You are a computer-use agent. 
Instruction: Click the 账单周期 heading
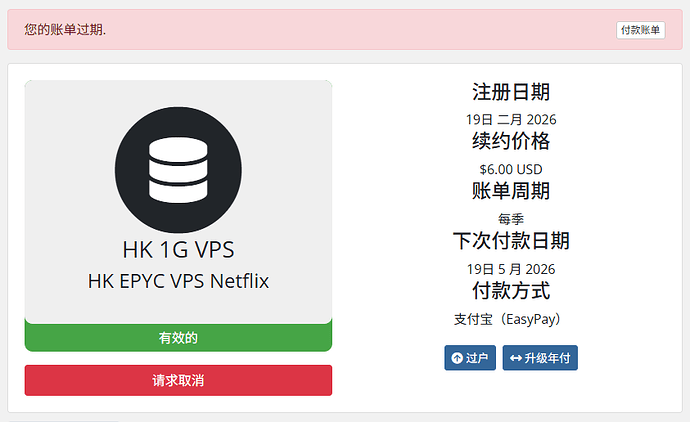(x=511, y=191)
